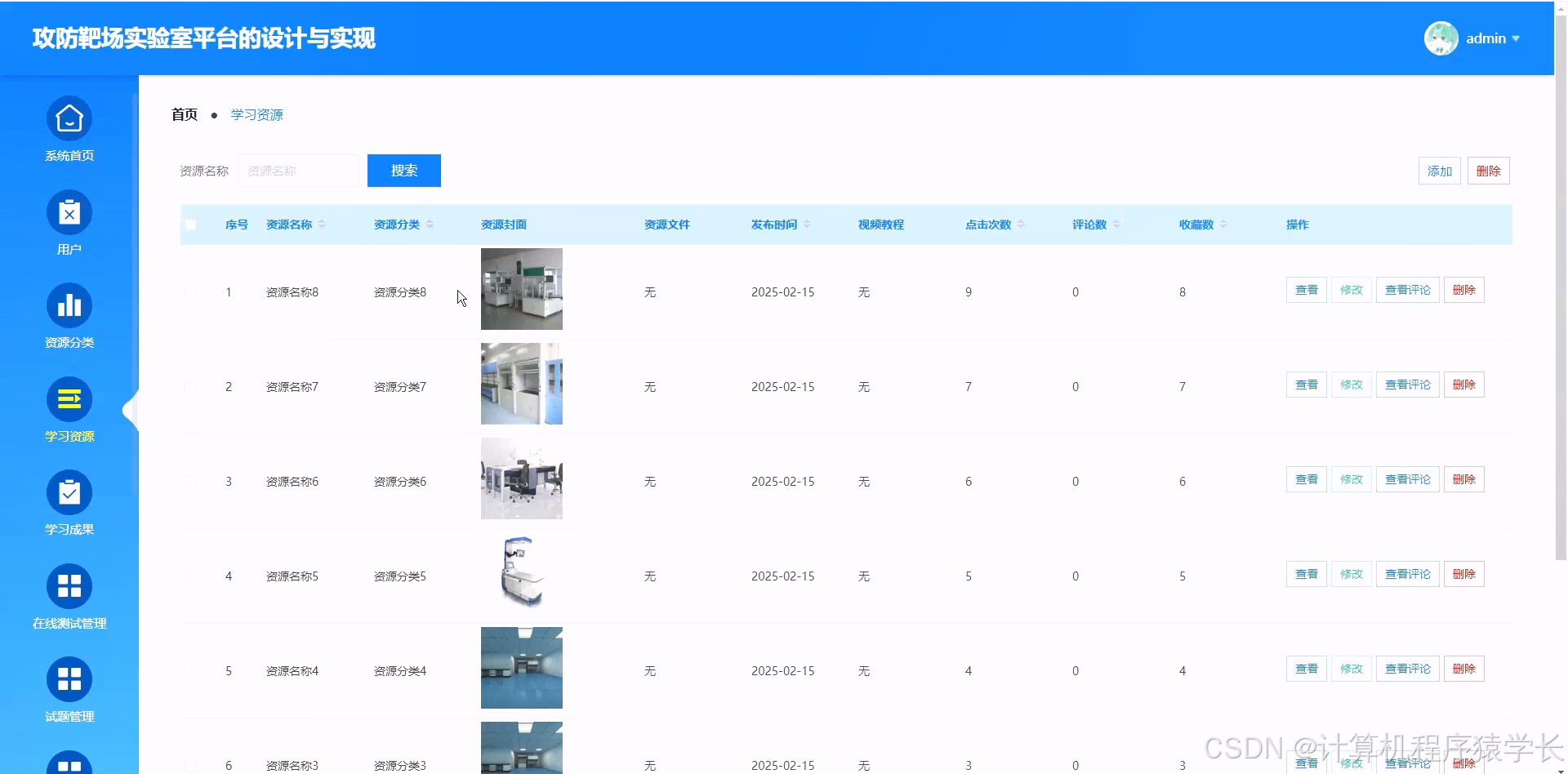Click the 资源文件 column header
Viewport: 1568px width, 774px height.
(667, 225)
